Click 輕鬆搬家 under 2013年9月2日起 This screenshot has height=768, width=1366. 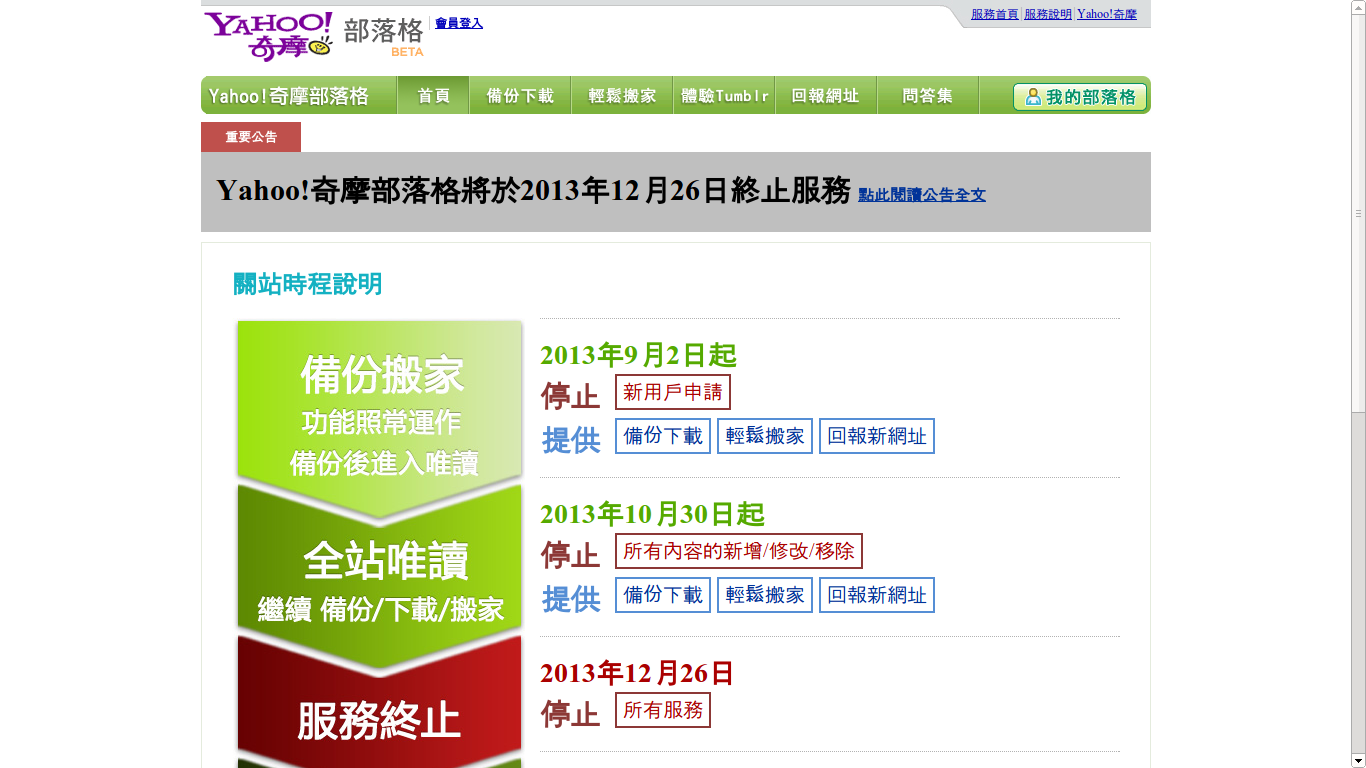click(x=765, y=436)
